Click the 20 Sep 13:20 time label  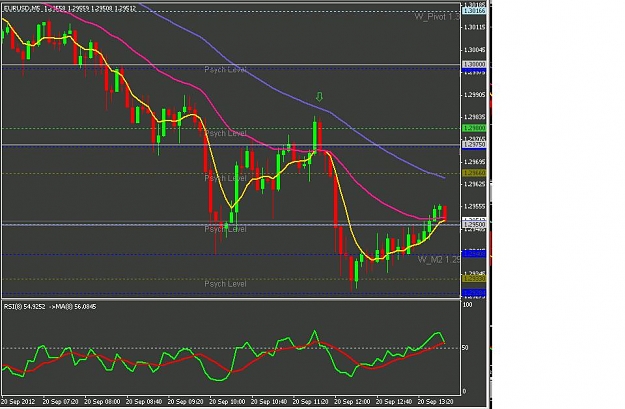click(x=436, y=401)
